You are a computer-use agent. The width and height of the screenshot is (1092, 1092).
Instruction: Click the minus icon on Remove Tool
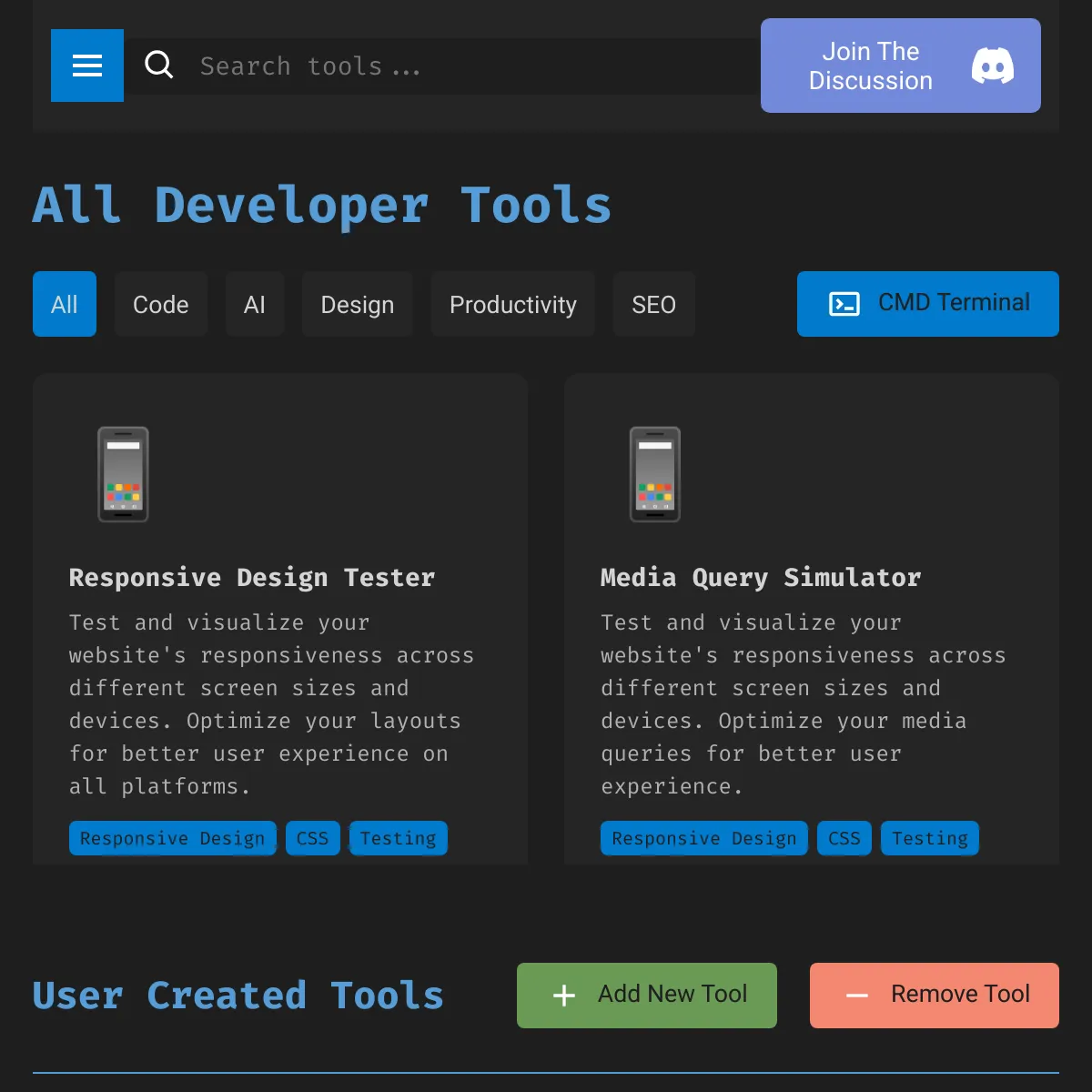click(x=856, y=995)
